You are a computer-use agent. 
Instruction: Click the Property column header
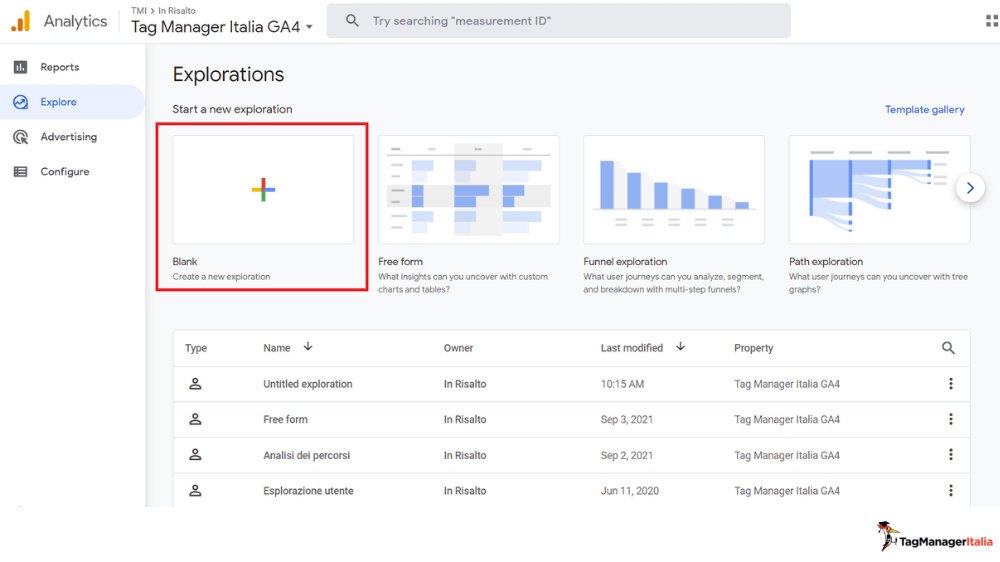pyautogui.click(x=753, y=348)
